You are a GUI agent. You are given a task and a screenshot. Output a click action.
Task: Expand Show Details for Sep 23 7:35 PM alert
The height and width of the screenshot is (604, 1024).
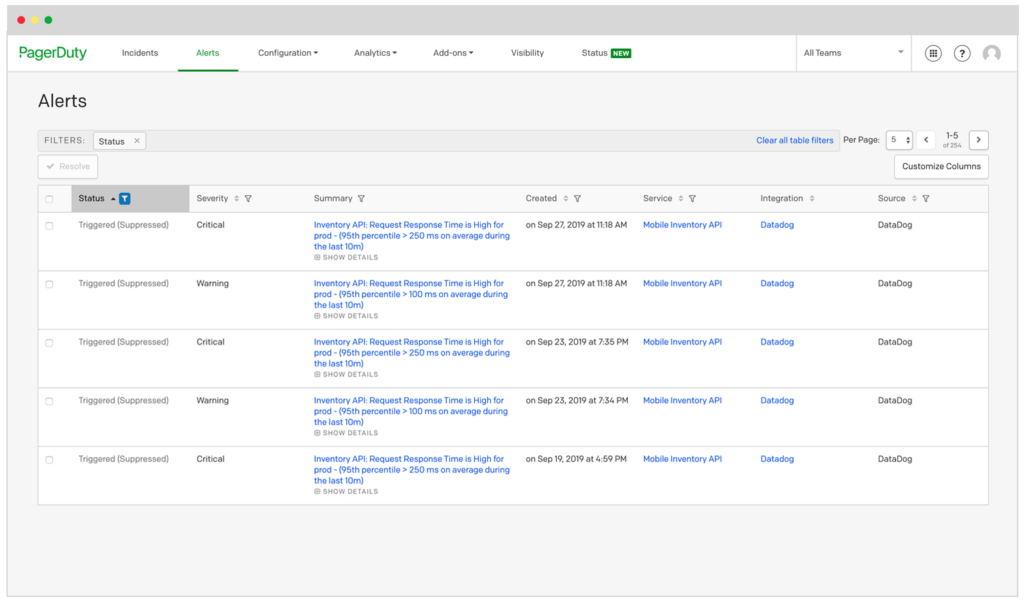[346, 375]
